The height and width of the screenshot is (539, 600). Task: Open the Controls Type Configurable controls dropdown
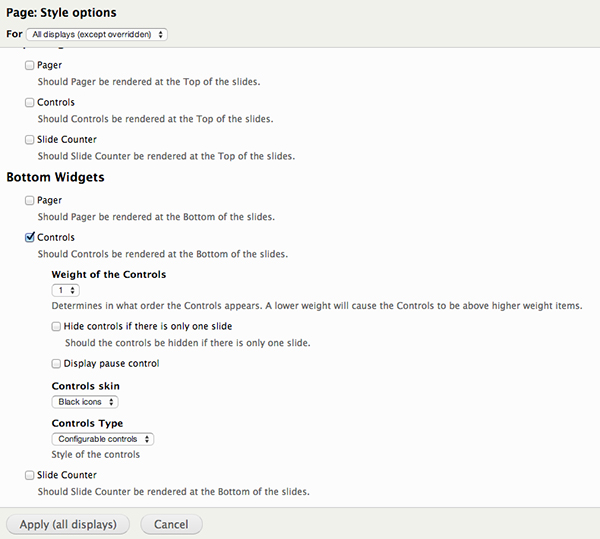103,439
